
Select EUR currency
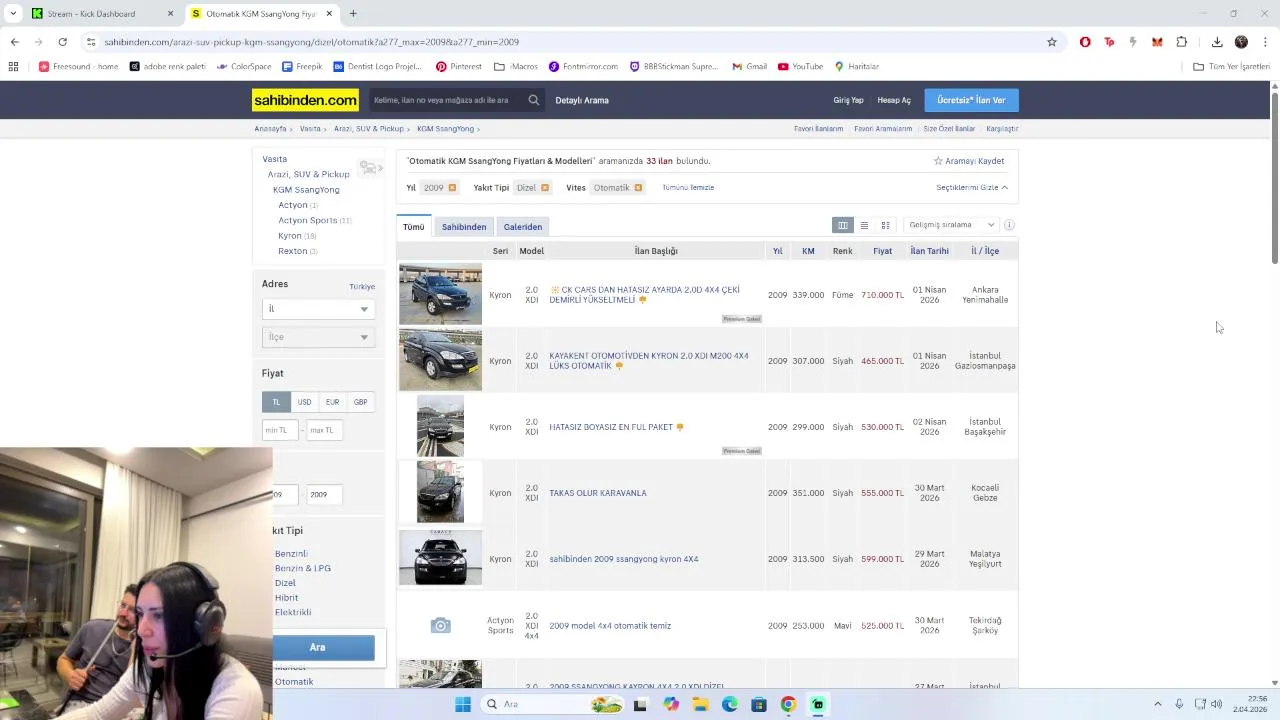click(x=332, y=402)
